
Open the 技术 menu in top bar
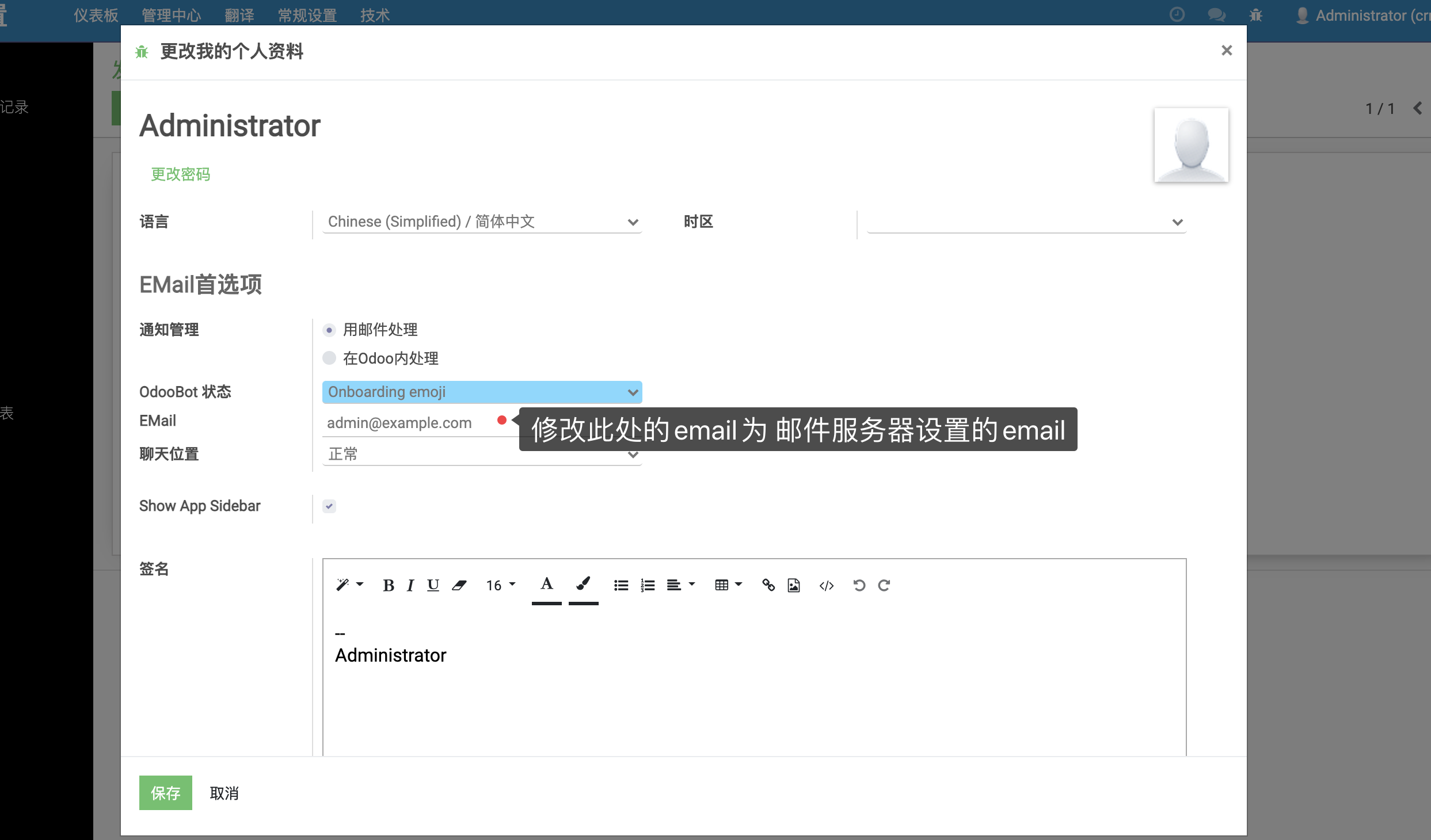pos(375,15)
